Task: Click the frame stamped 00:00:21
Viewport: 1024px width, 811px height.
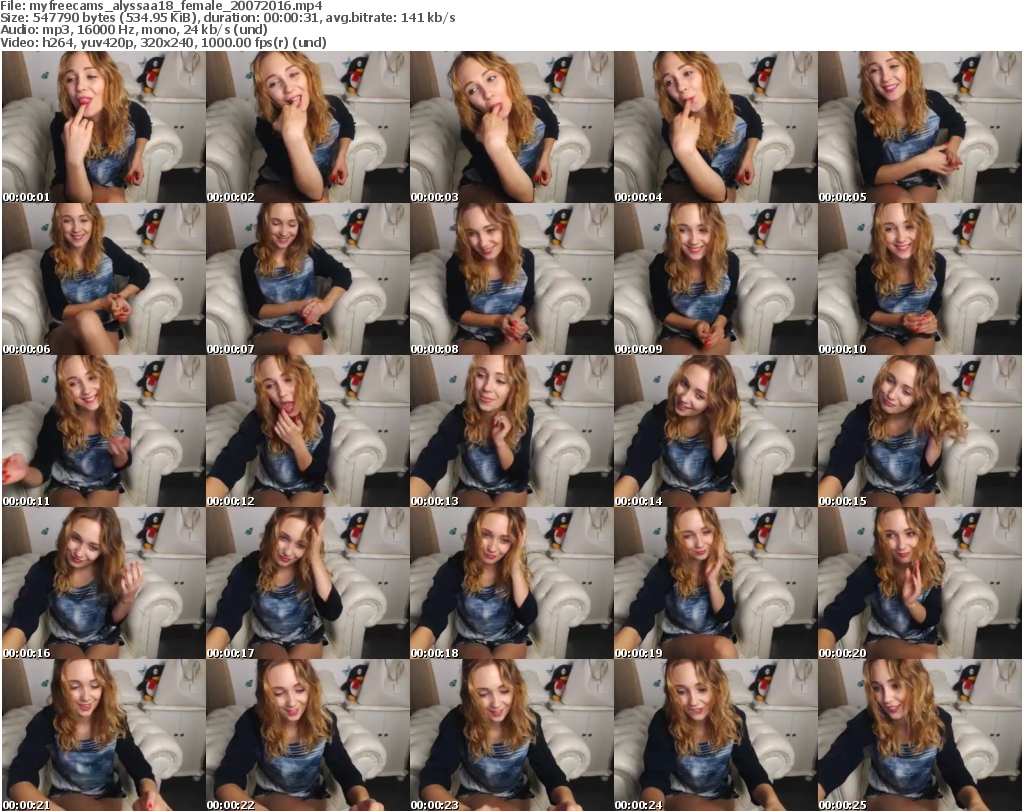Action: click(104, 735)
